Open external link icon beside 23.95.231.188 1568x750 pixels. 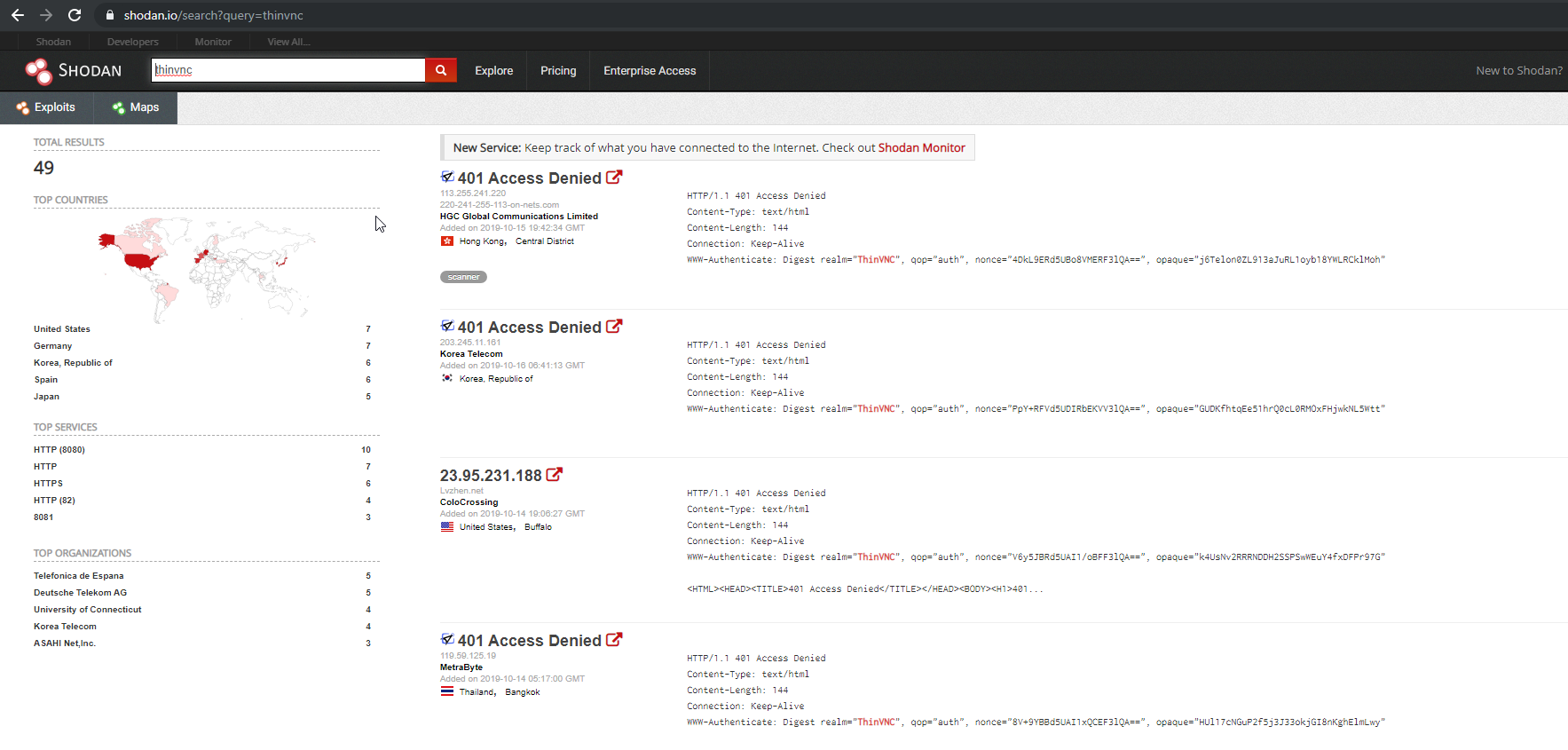[555, 475]
